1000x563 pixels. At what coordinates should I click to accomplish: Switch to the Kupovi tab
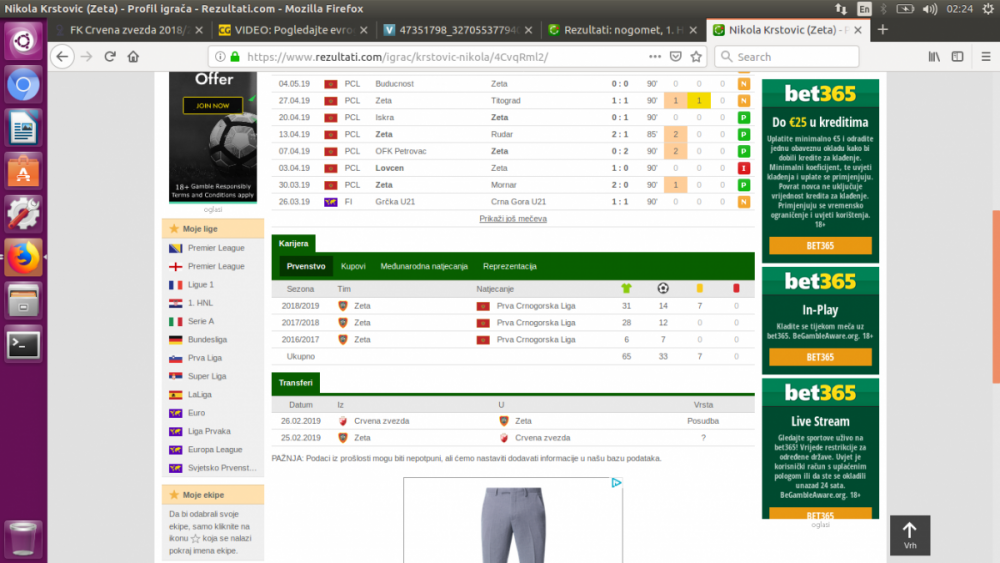tap(353, 267)
